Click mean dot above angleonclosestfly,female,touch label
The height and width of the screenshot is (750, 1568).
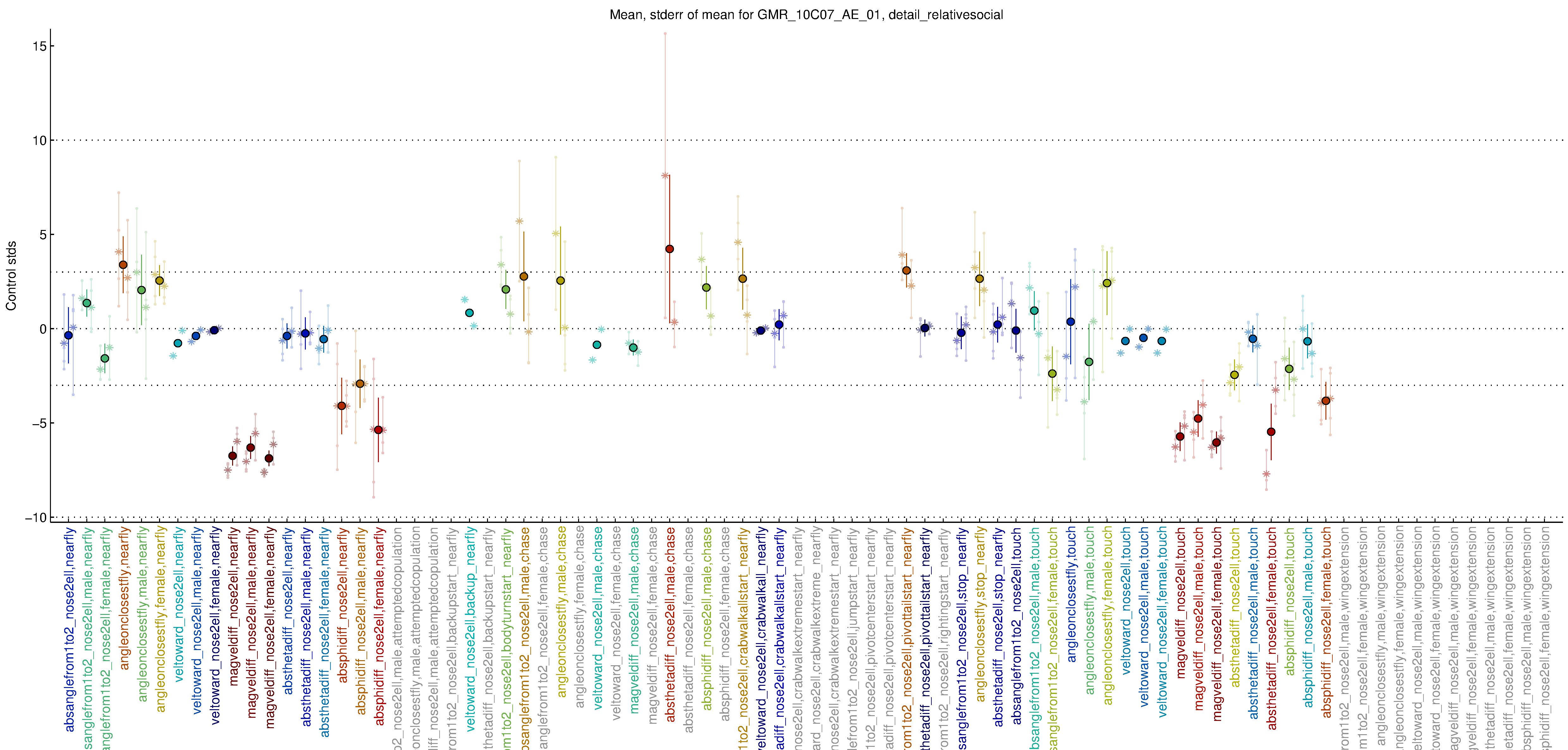click(1107, 283)
